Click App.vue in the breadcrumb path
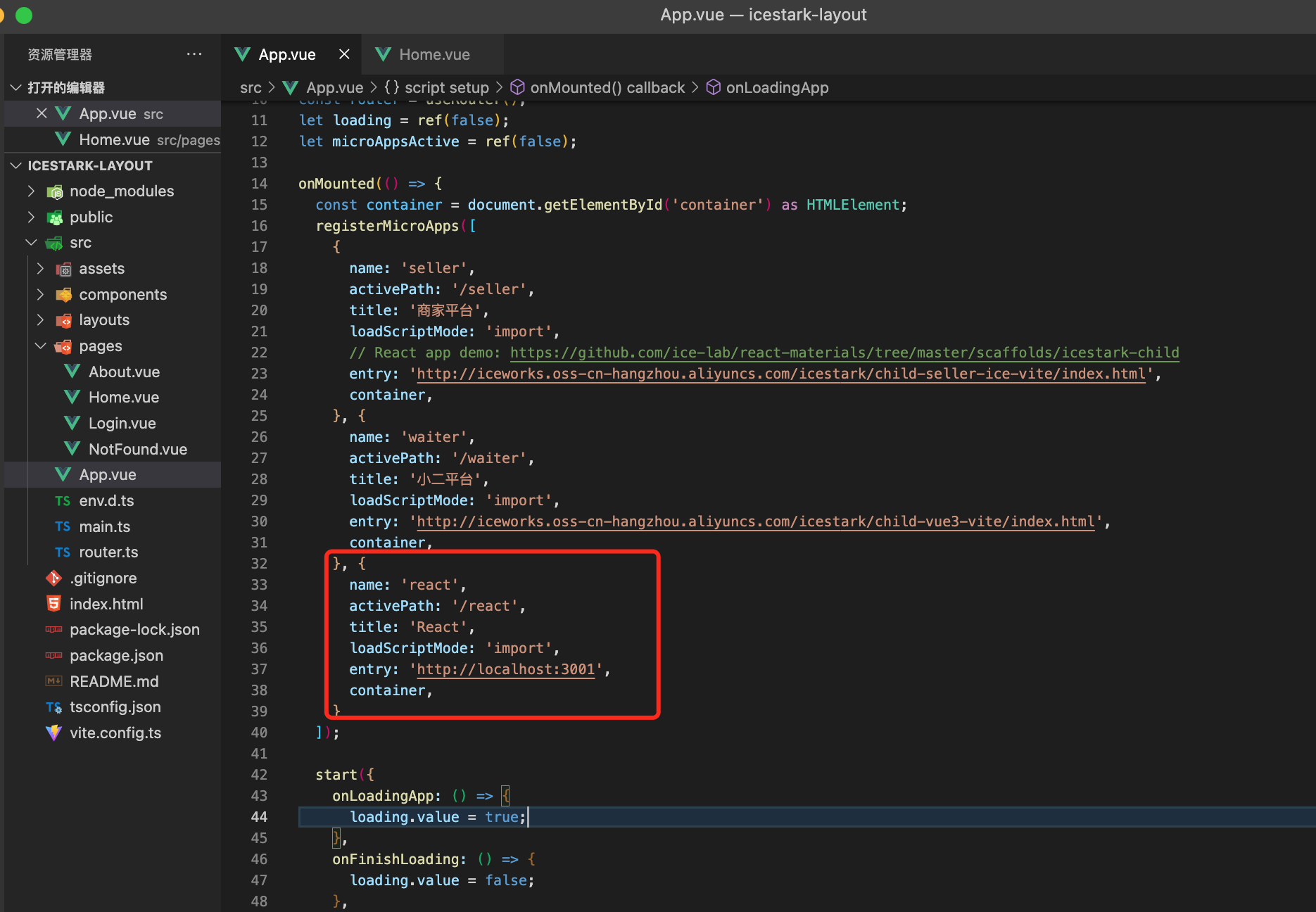This screenshot has width=1316, height=912. click(x=335, y=87)
